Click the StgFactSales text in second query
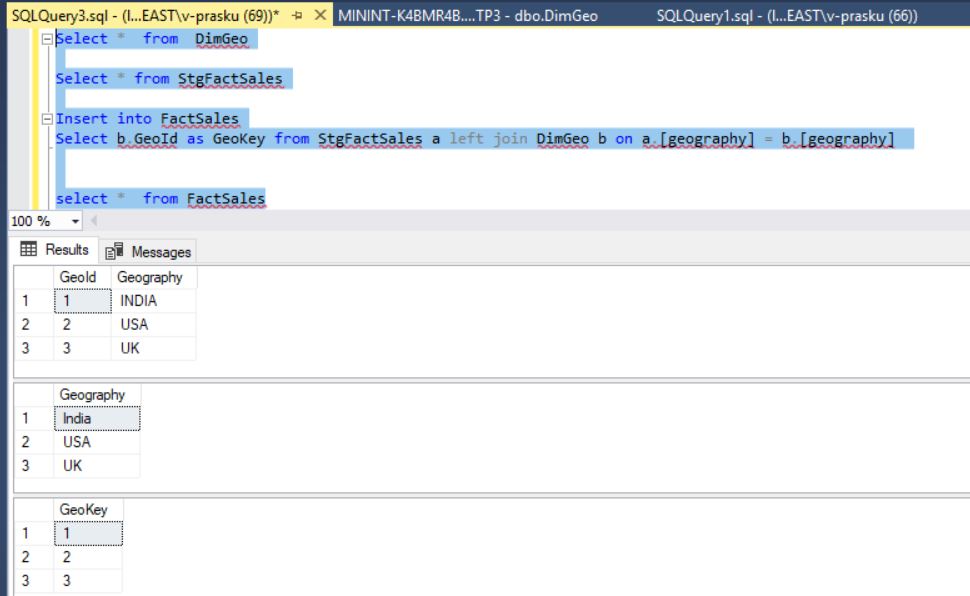970x596 pixels. pos(230,79)
